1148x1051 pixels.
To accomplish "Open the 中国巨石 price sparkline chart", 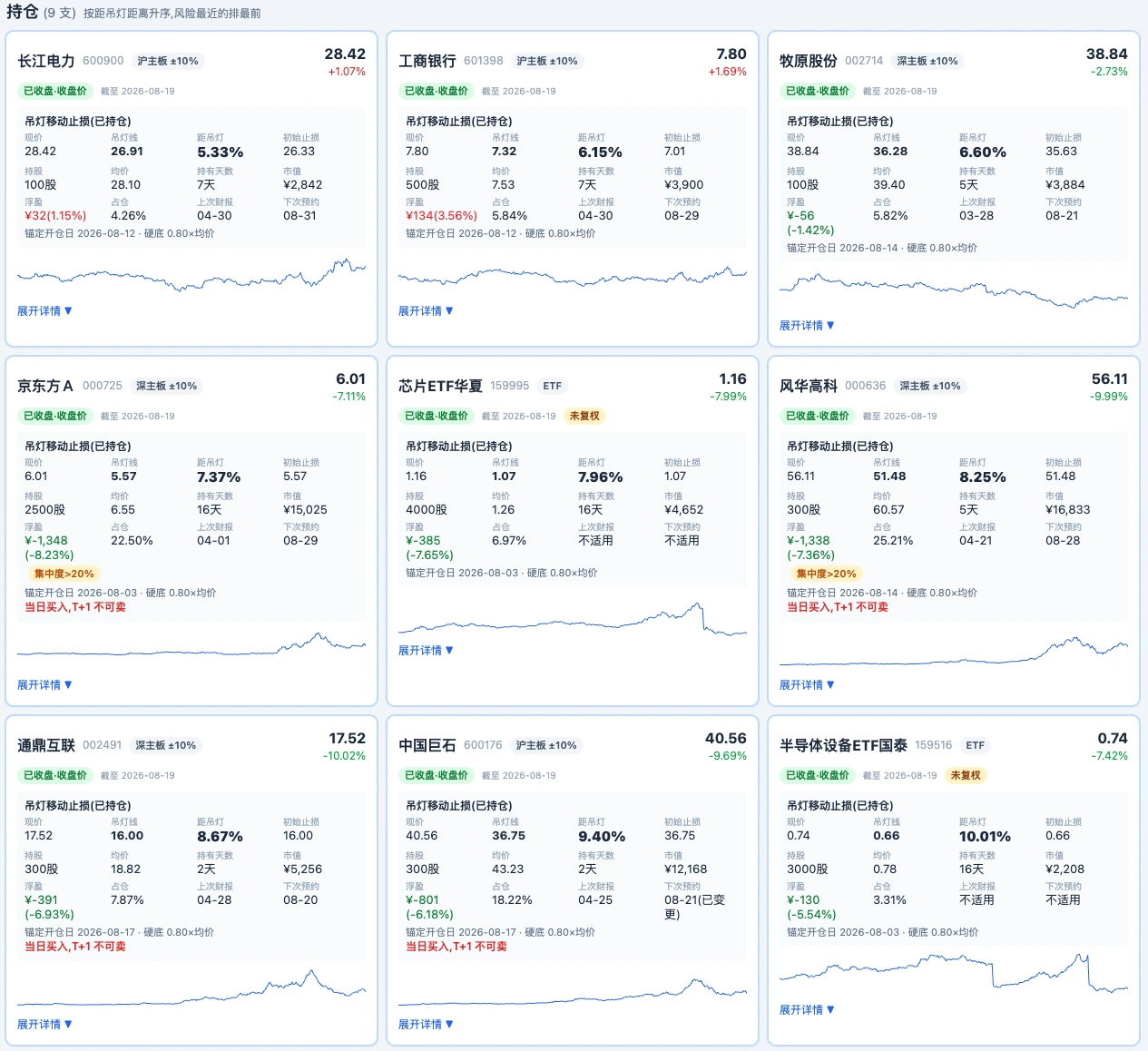I will (573, 992).
